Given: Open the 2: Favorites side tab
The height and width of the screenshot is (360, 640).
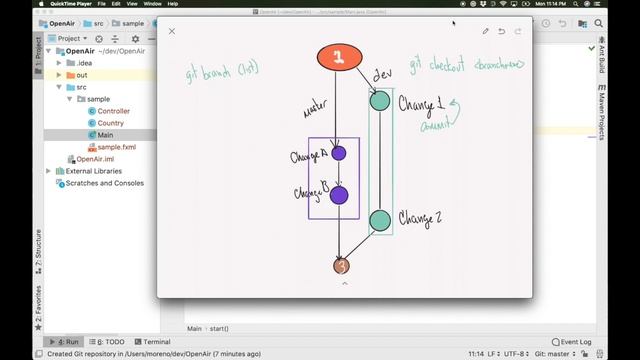Looking at the screenshot, I should point(38,308).
